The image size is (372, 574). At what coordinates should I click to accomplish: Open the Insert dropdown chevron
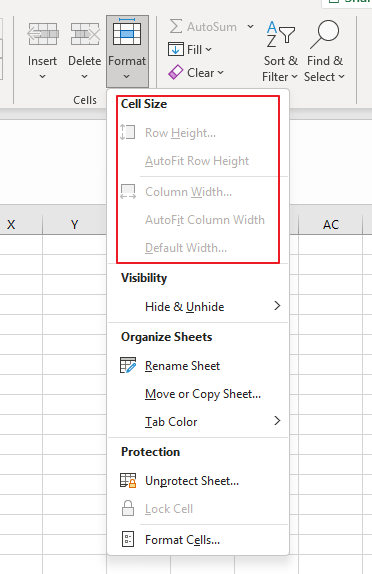(x=42, y=77)
